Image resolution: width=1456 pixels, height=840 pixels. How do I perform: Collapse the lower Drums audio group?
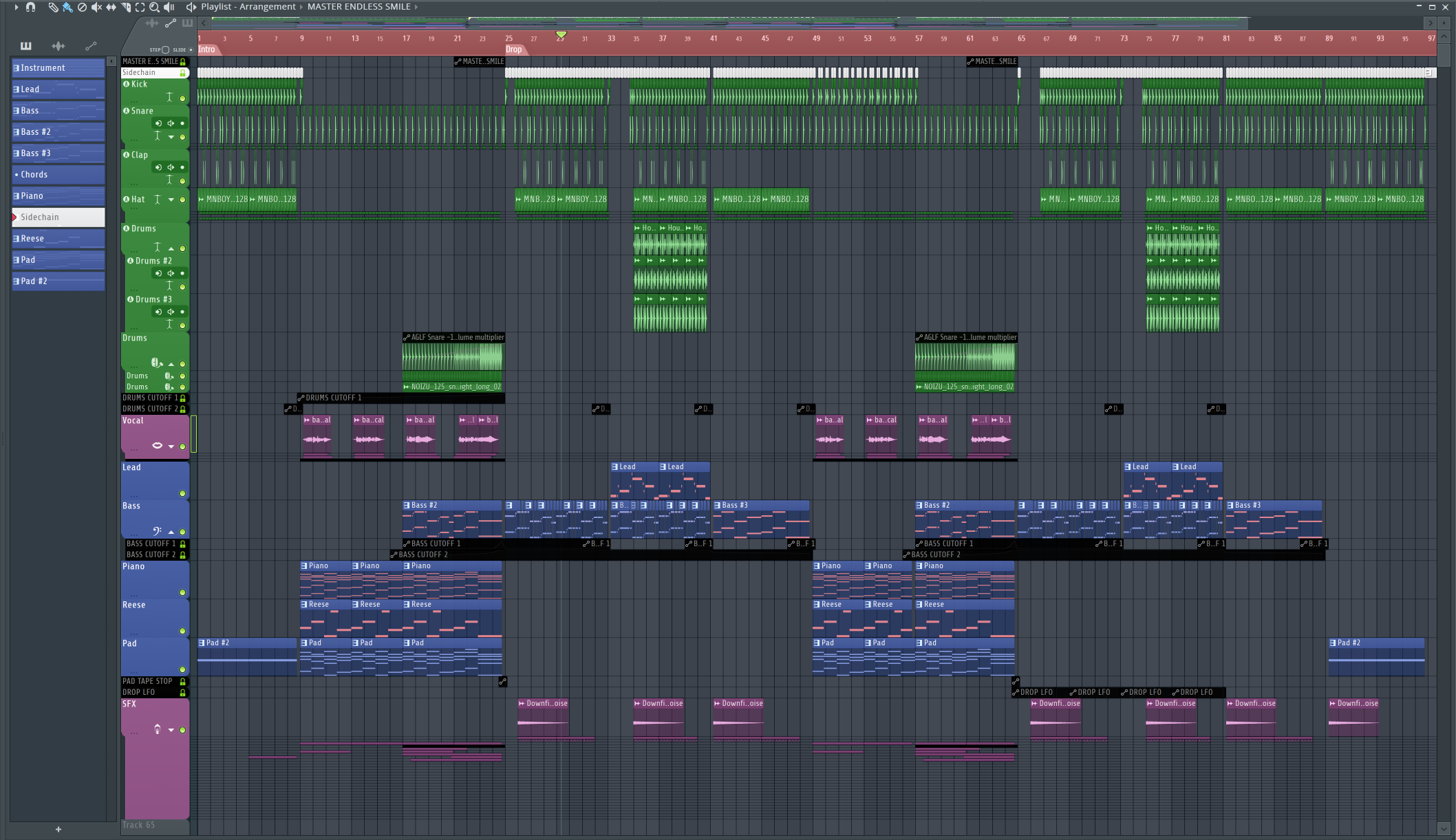[171, 364]
